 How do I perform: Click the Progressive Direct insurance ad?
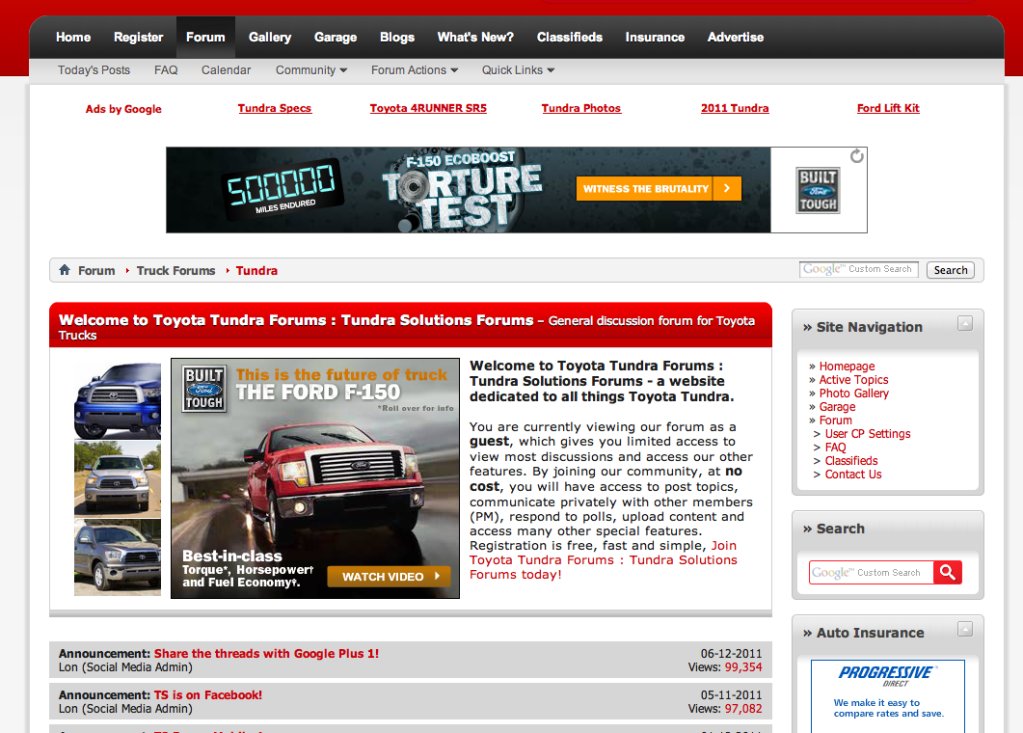tap(887, 696)
